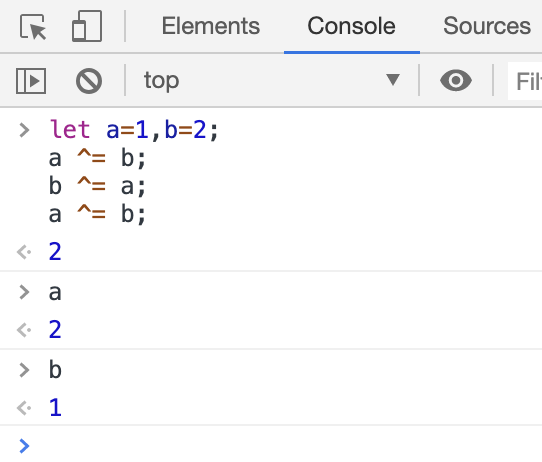Image resolution: width=542 pixels, height=462 pixels.
Task: Click the input chevron next to 'b'
Action: (x=24, y=370)
